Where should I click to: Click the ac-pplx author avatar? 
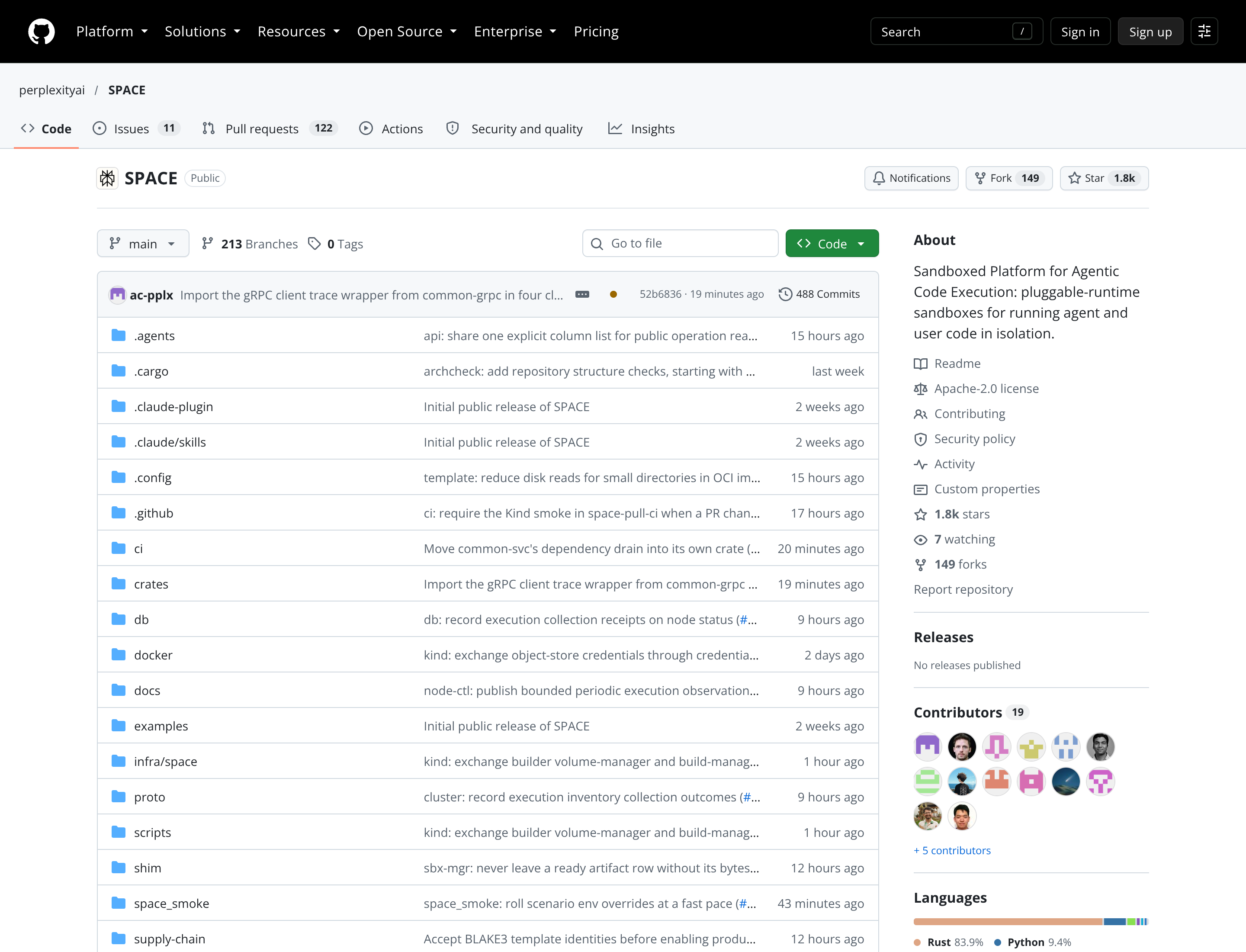pos(117,295)
